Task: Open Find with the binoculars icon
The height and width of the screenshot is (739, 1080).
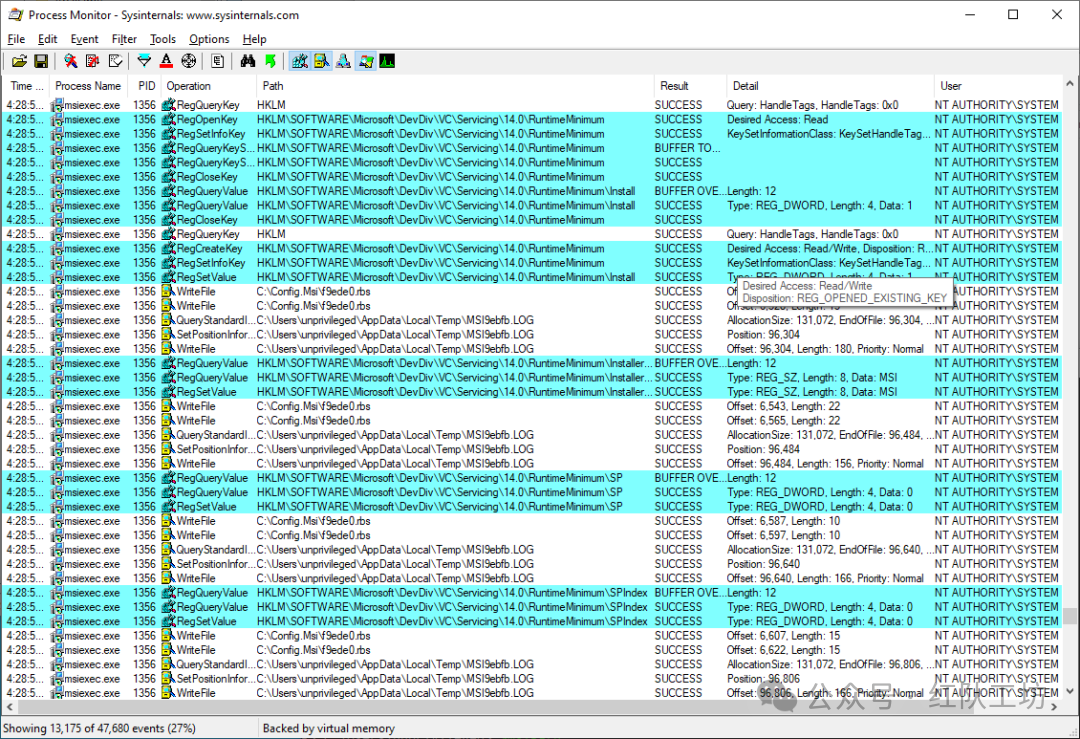Action: click(x=248, y=61)
